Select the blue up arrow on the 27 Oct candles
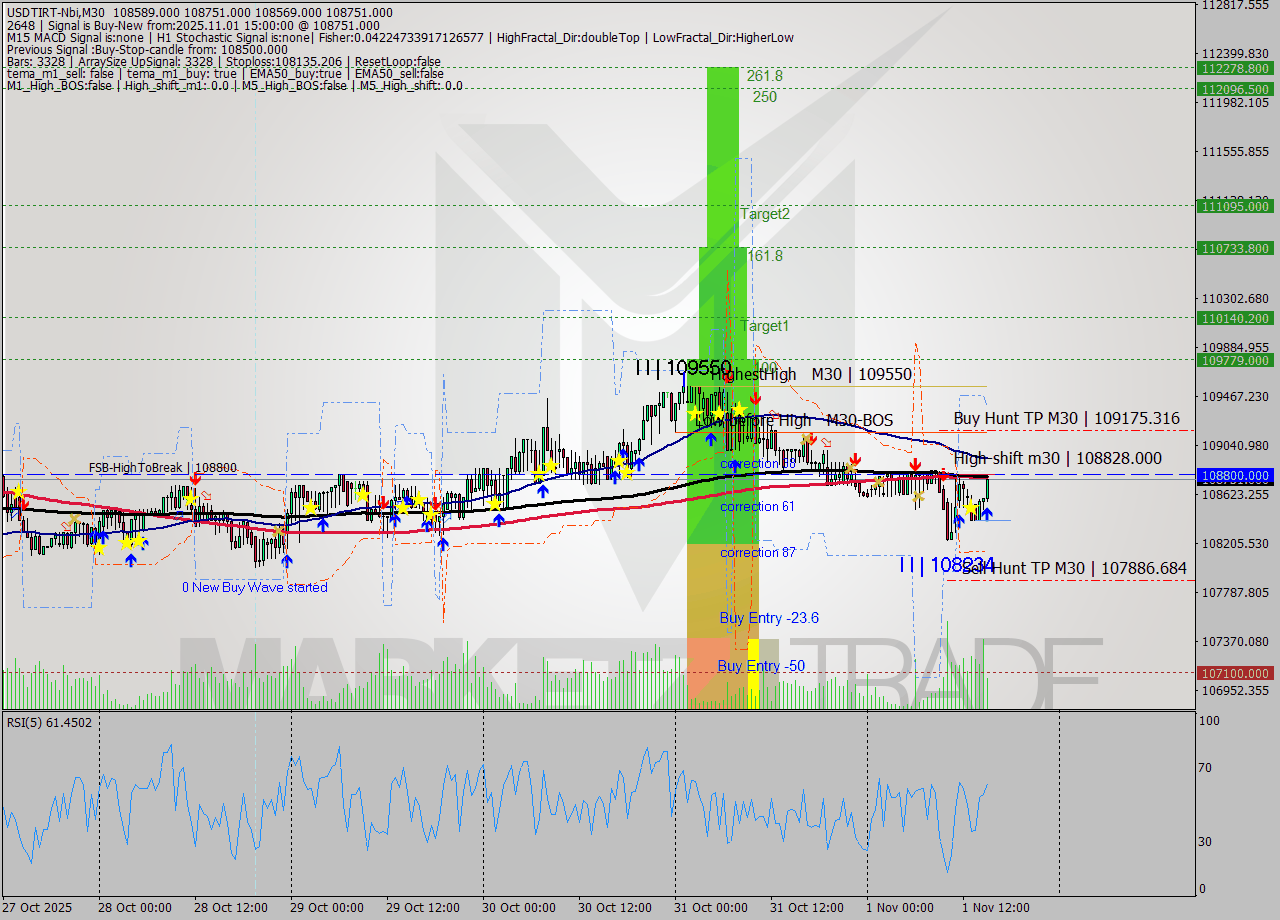Viewport: 1280px width, 920px height. (102, 535)
